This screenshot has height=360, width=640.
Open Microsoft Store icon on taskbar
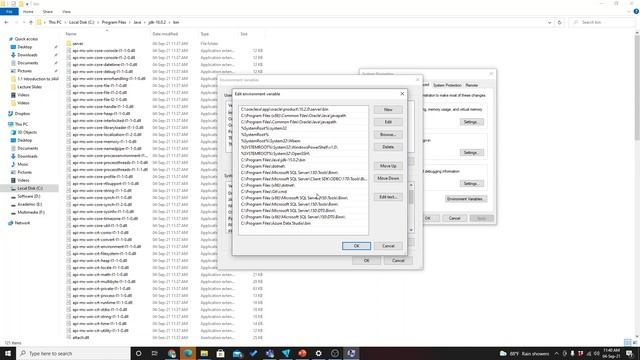(220, 353)
